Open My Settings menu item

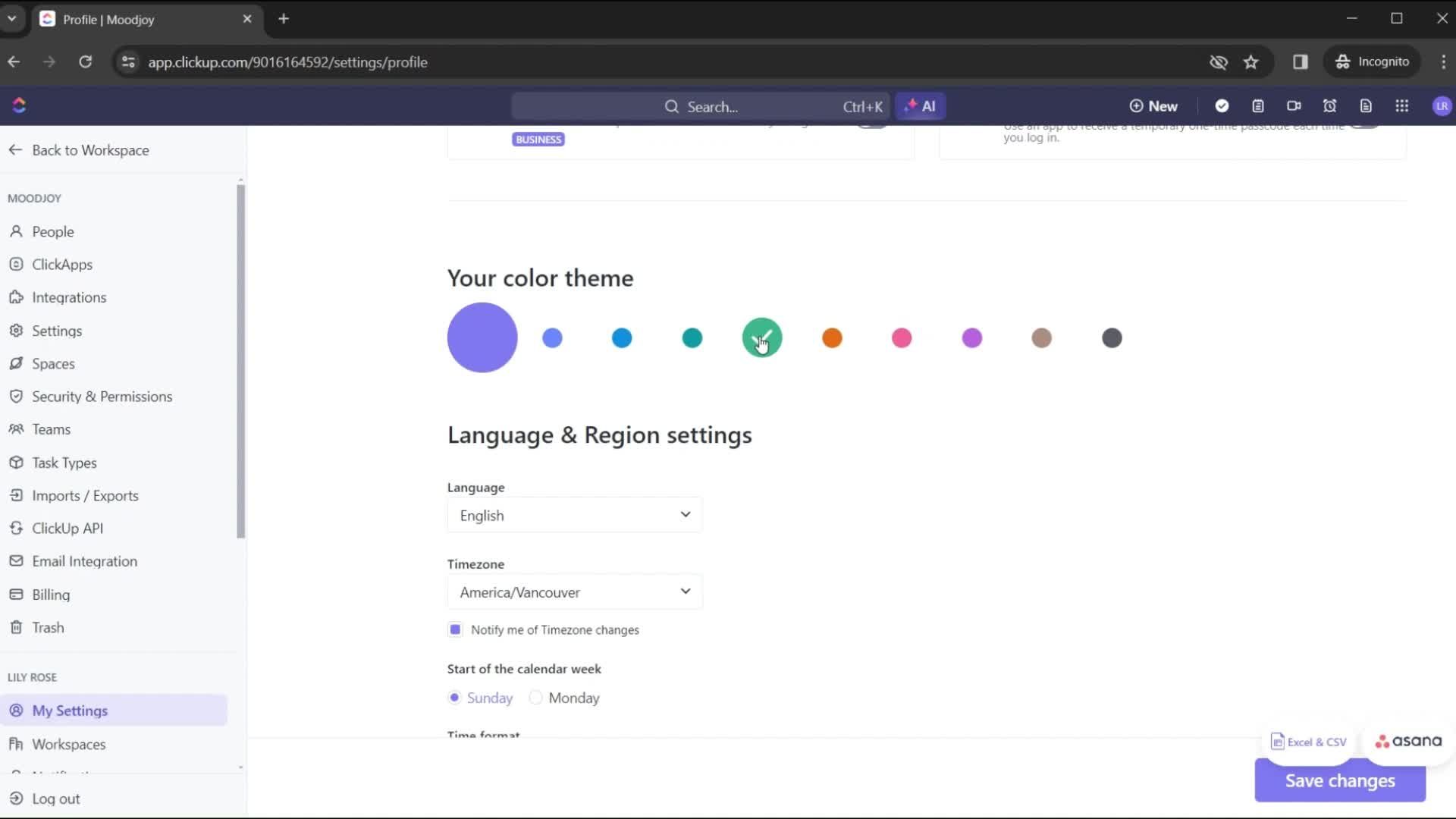(69, 710)
